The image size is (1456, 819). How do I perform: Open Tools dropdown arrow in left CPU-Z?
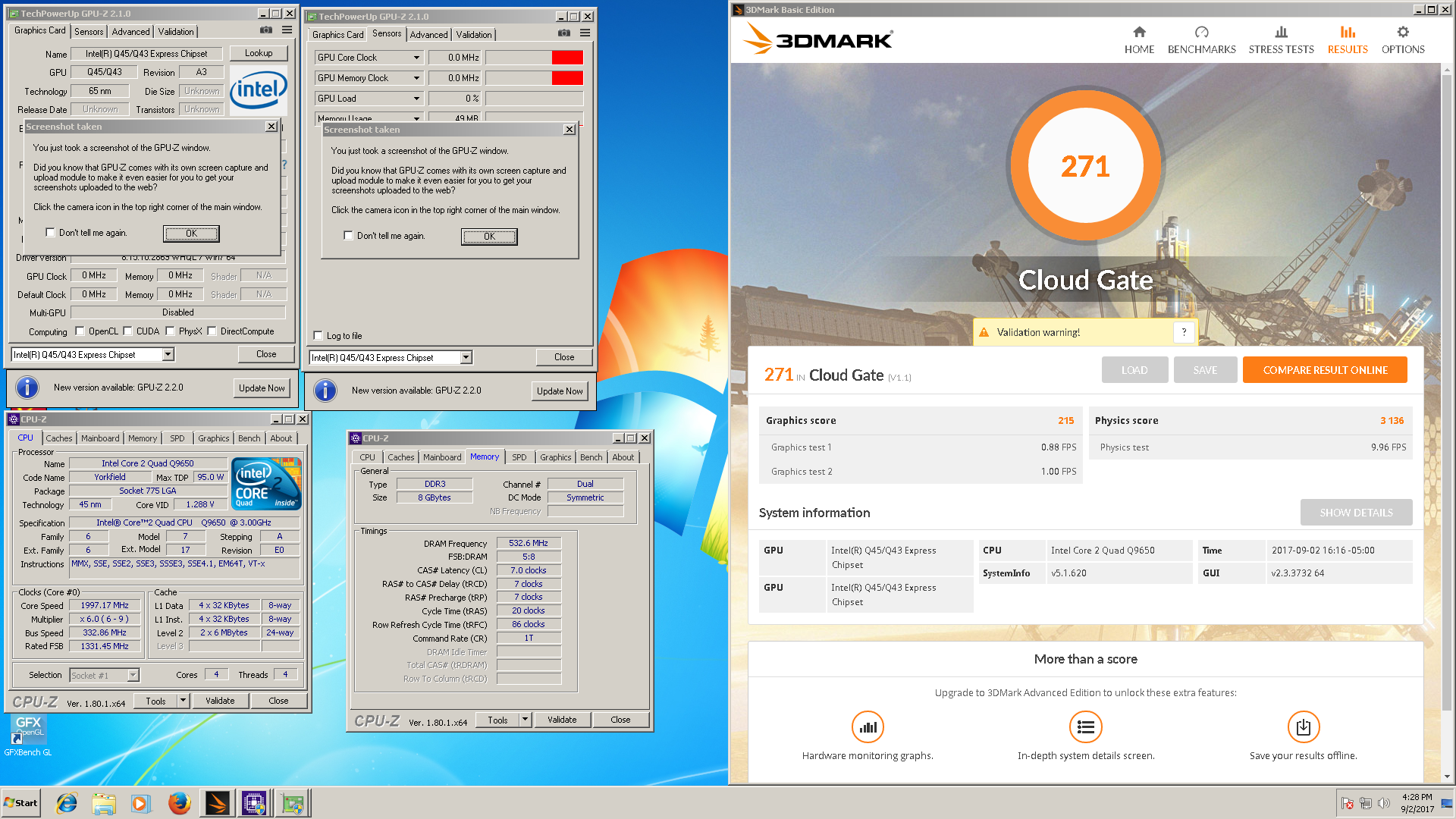pos(183,701)
